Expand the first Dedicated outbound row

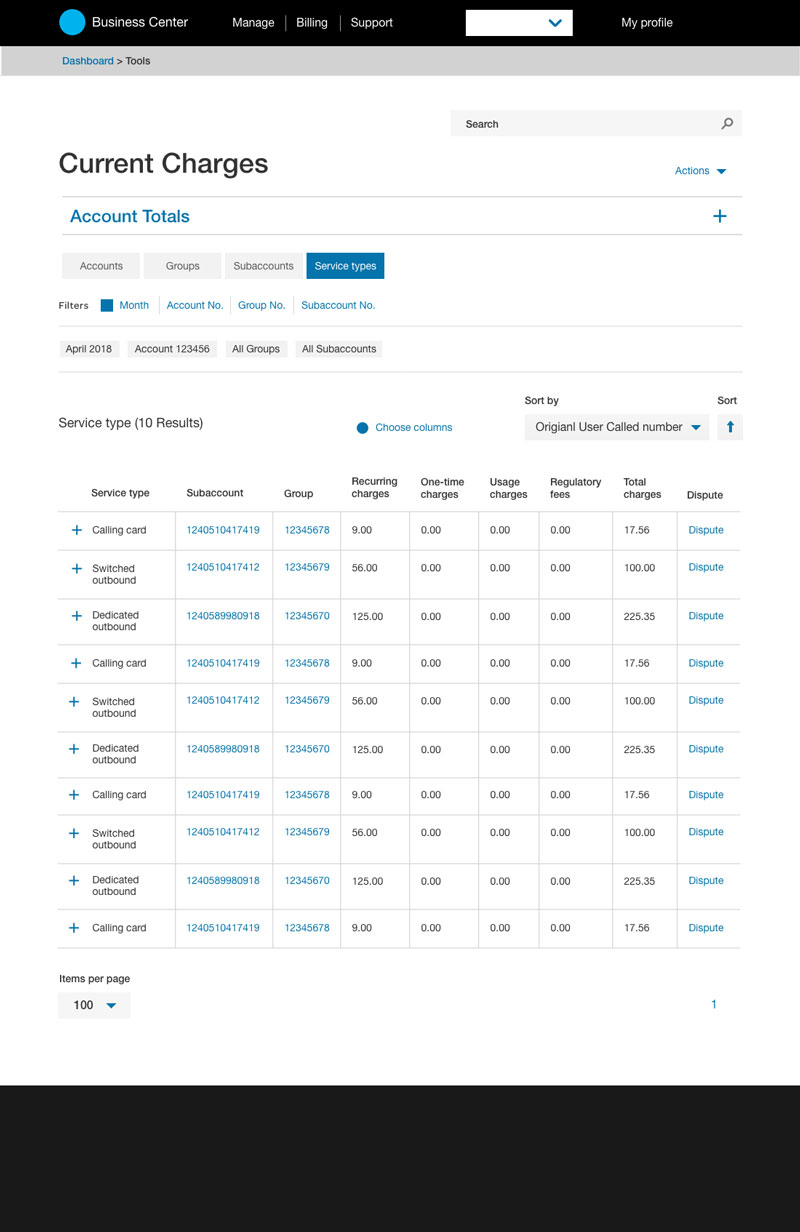(76, 616)
